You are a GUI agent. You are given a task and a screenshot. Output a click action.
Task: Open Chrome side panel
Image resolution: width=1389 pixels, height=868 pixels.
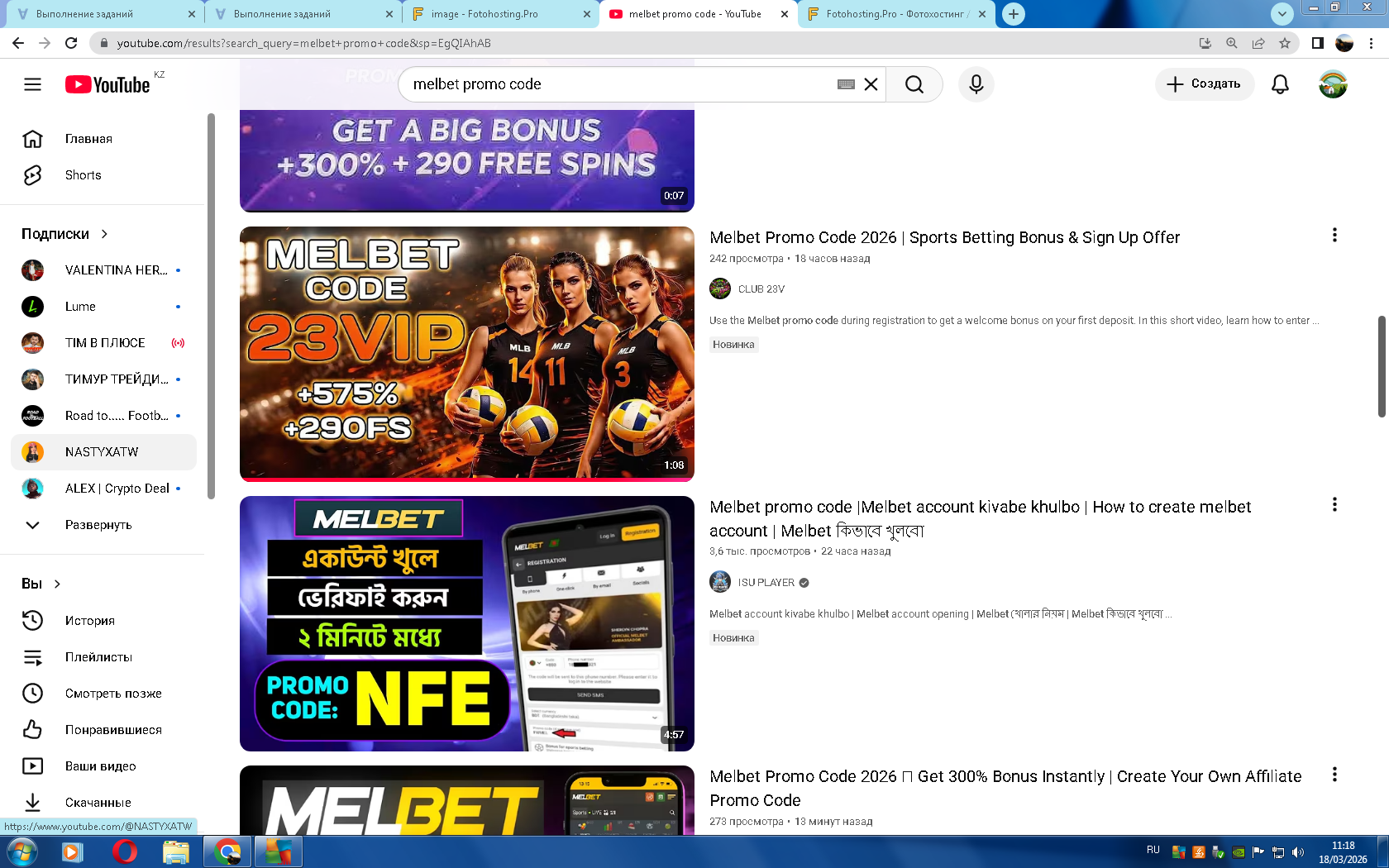pos(1318,43)
